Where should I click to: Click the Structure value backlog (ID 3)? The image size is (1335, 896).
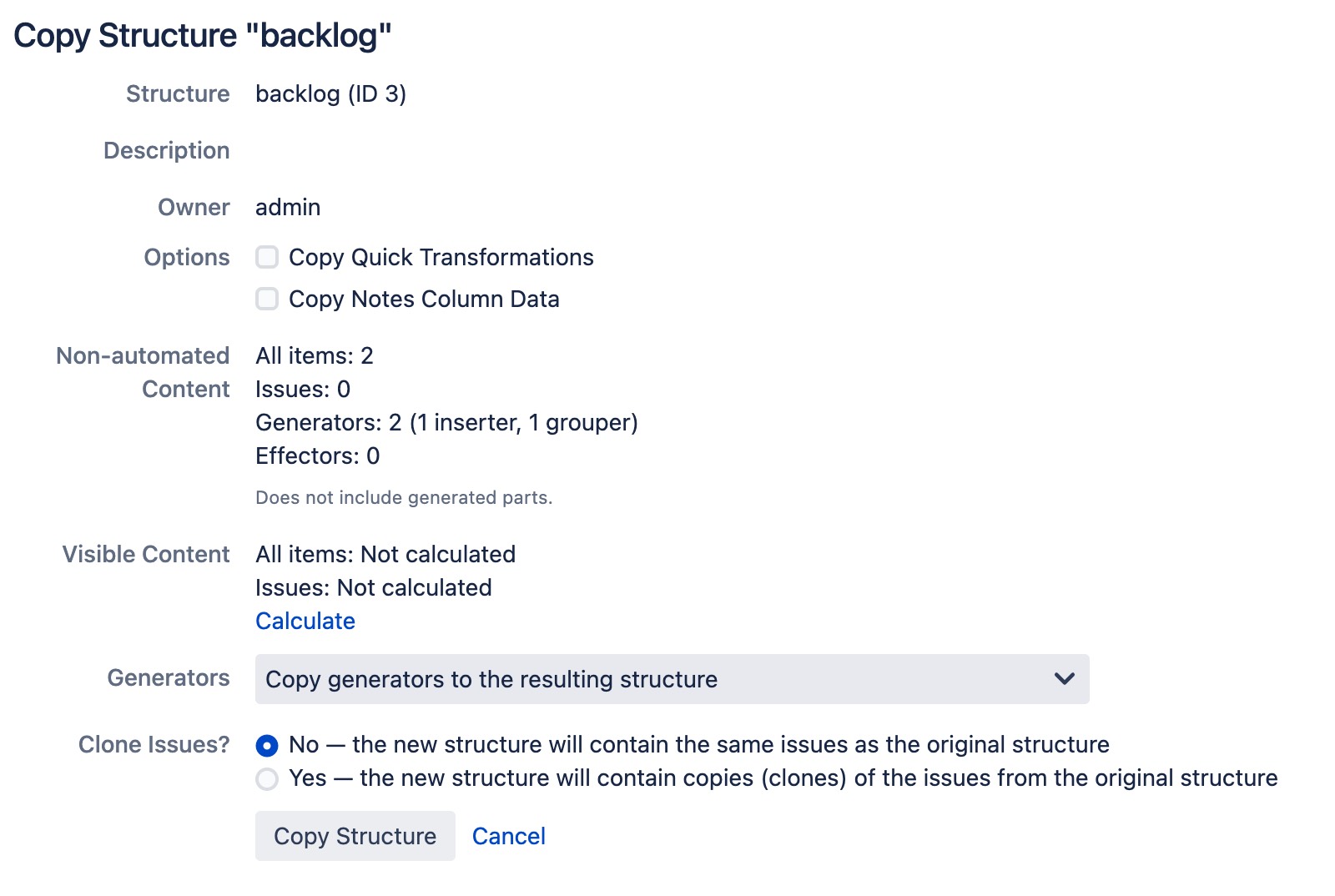click(330, 94)
